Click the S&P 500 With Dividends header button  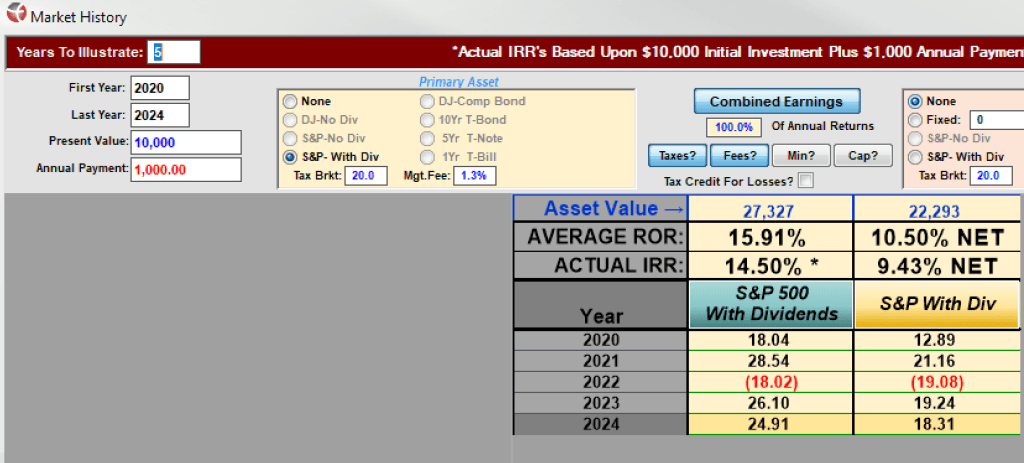[771, 304]
